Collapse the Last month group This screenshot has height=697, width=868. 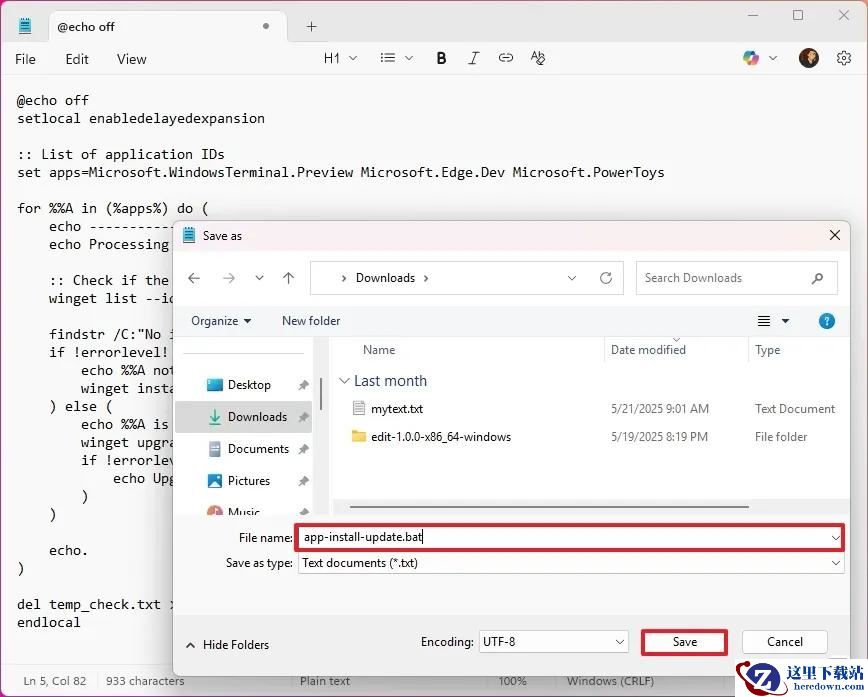click(x=344, y=381)
